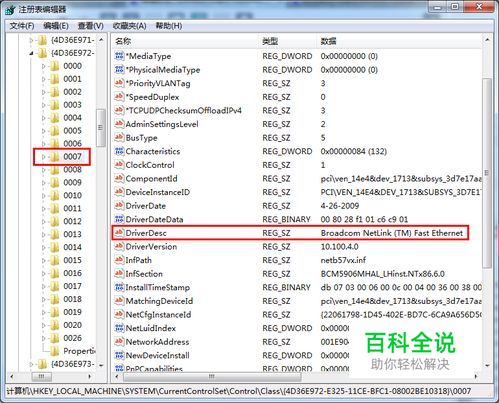
Task: Click the MatchingDeviceId string icon
Action: click(x=119, y=301)
